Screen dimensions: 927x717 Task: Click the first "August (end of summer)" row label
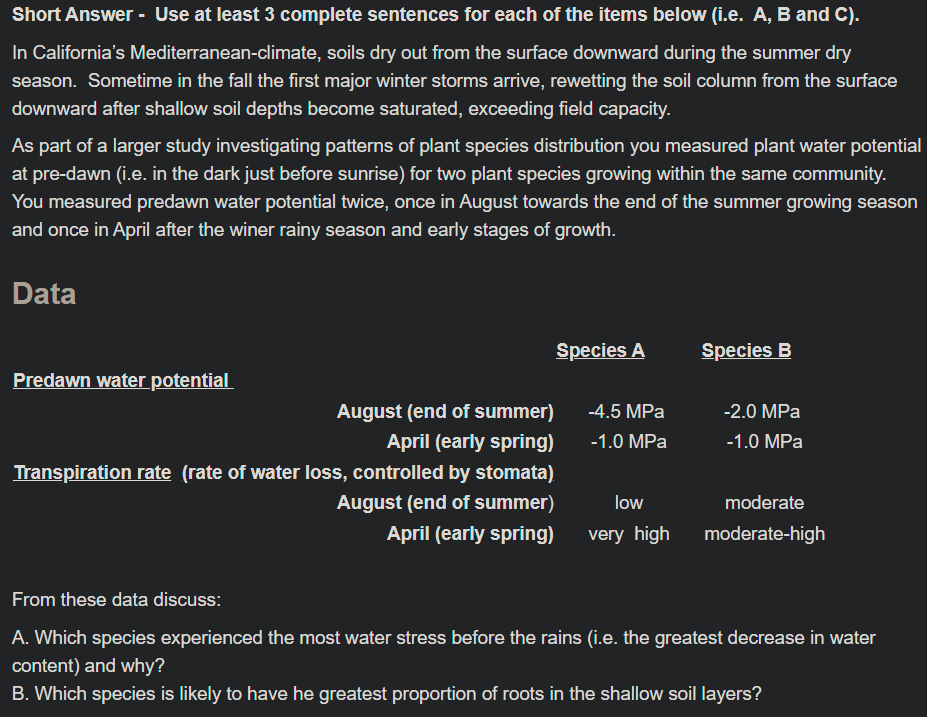pyautogui.click(x=445, y=411)
